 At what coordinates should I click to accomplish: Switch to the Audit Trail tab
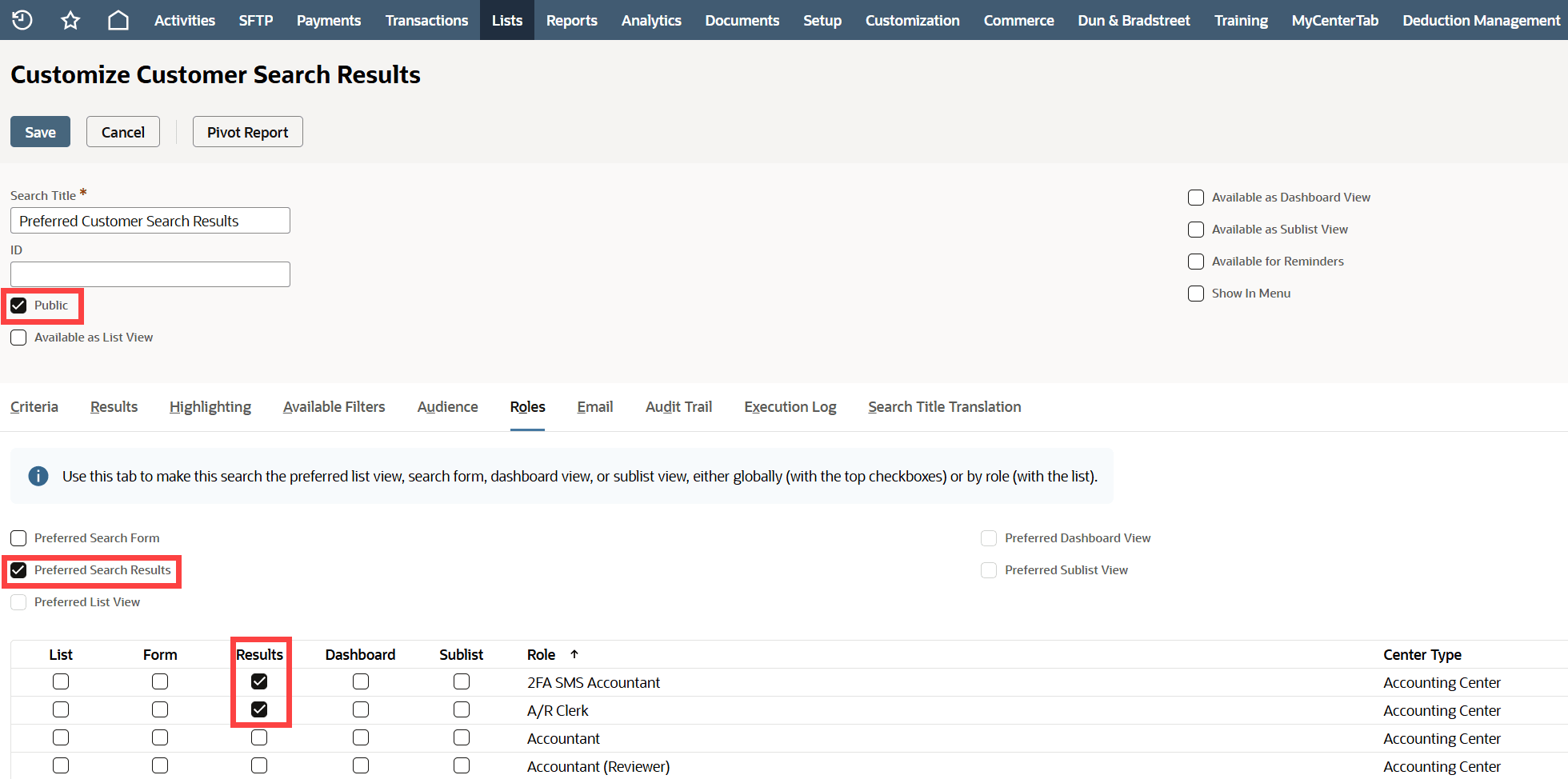click(x=678, y=407)
